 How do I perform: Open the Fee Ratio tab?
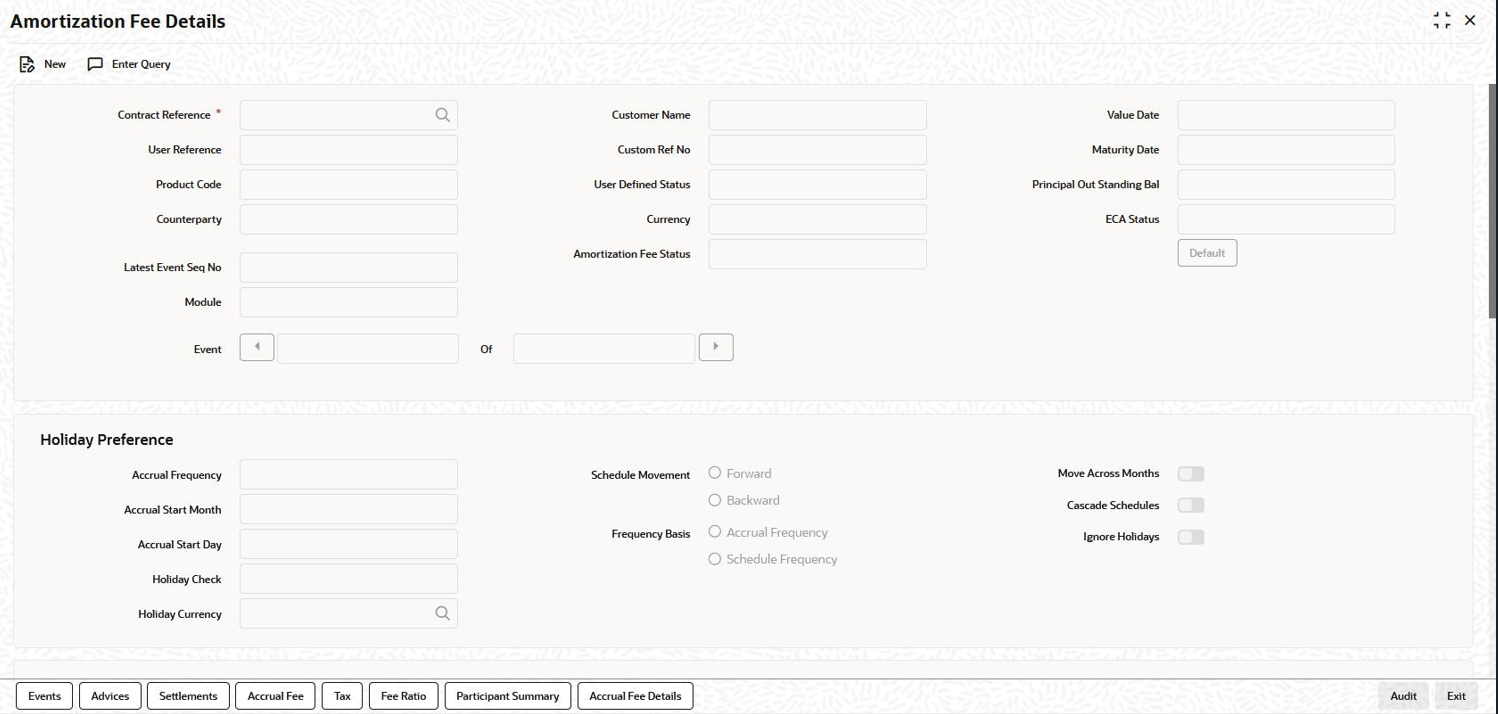404,696
